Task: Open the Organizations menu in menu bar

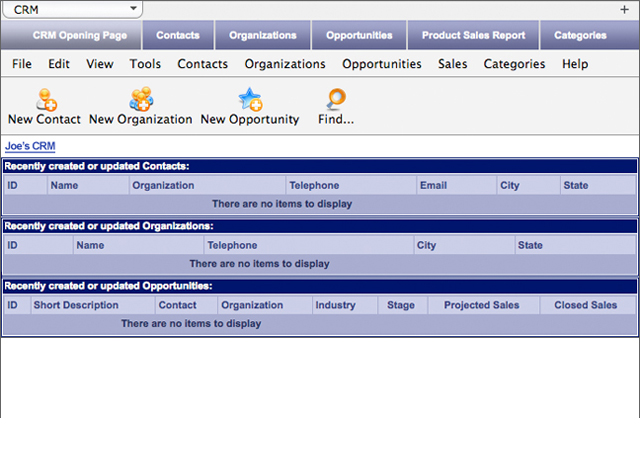Action: coord(285,64)
